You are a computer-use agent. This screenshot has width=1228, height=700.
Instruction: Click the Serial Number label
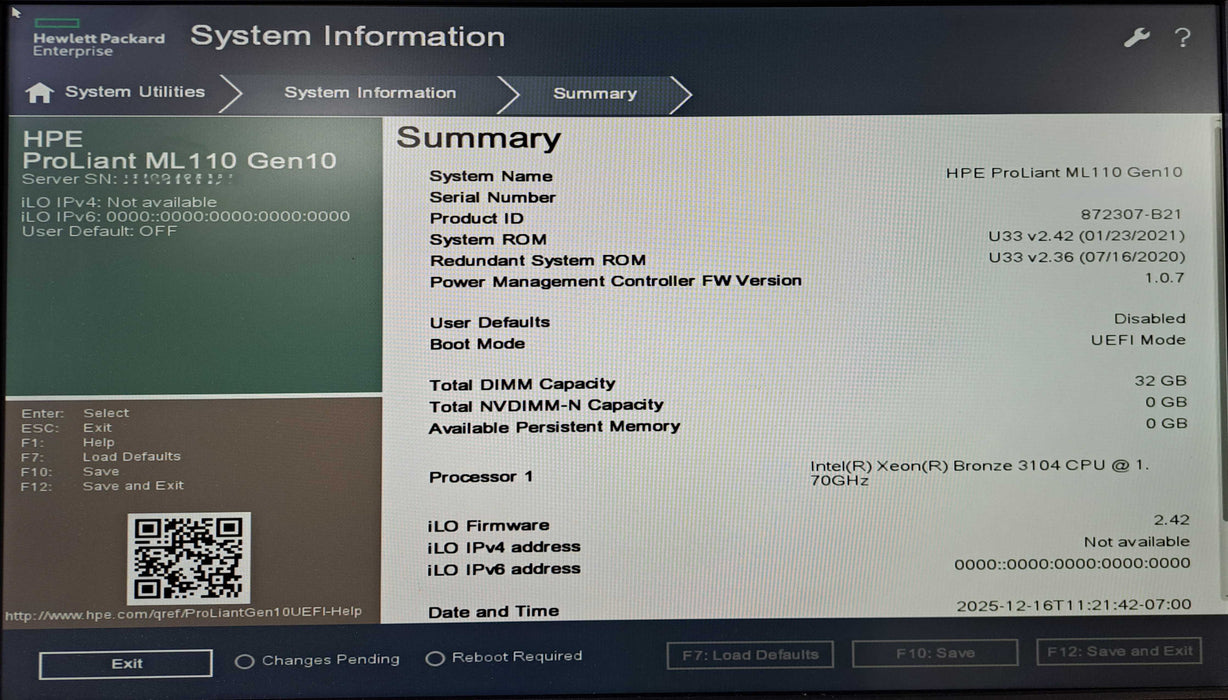[493, 197]
